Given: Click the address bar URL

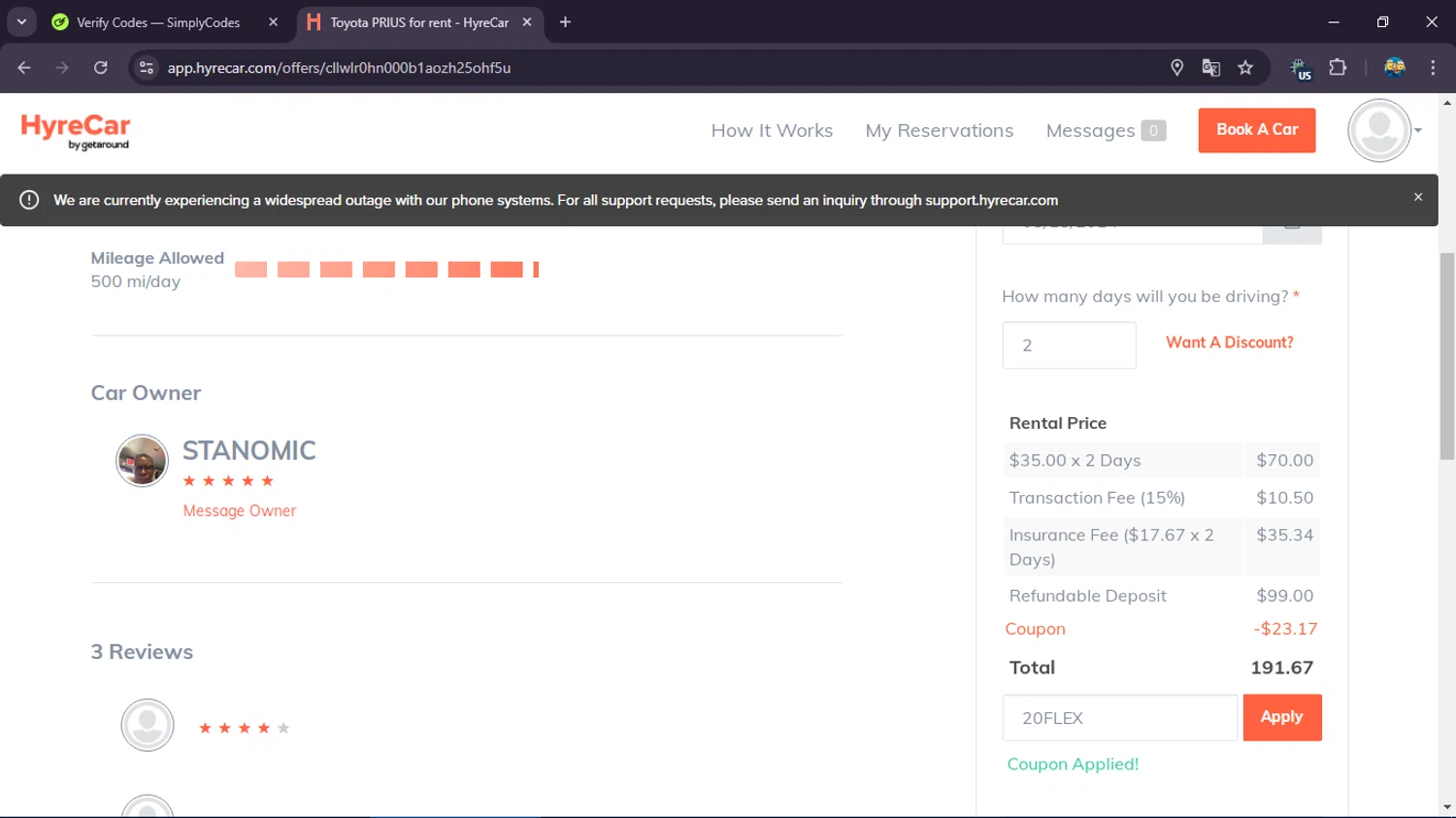Looking at the screenshot, I should (339, 68).
